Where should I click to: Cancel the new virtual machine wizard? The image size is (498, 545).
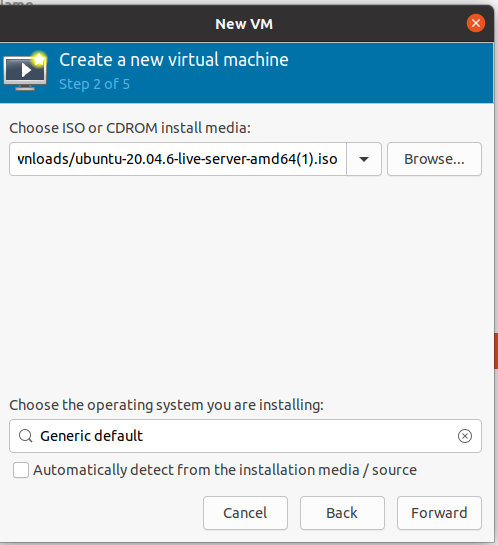(x=245, y=513)
